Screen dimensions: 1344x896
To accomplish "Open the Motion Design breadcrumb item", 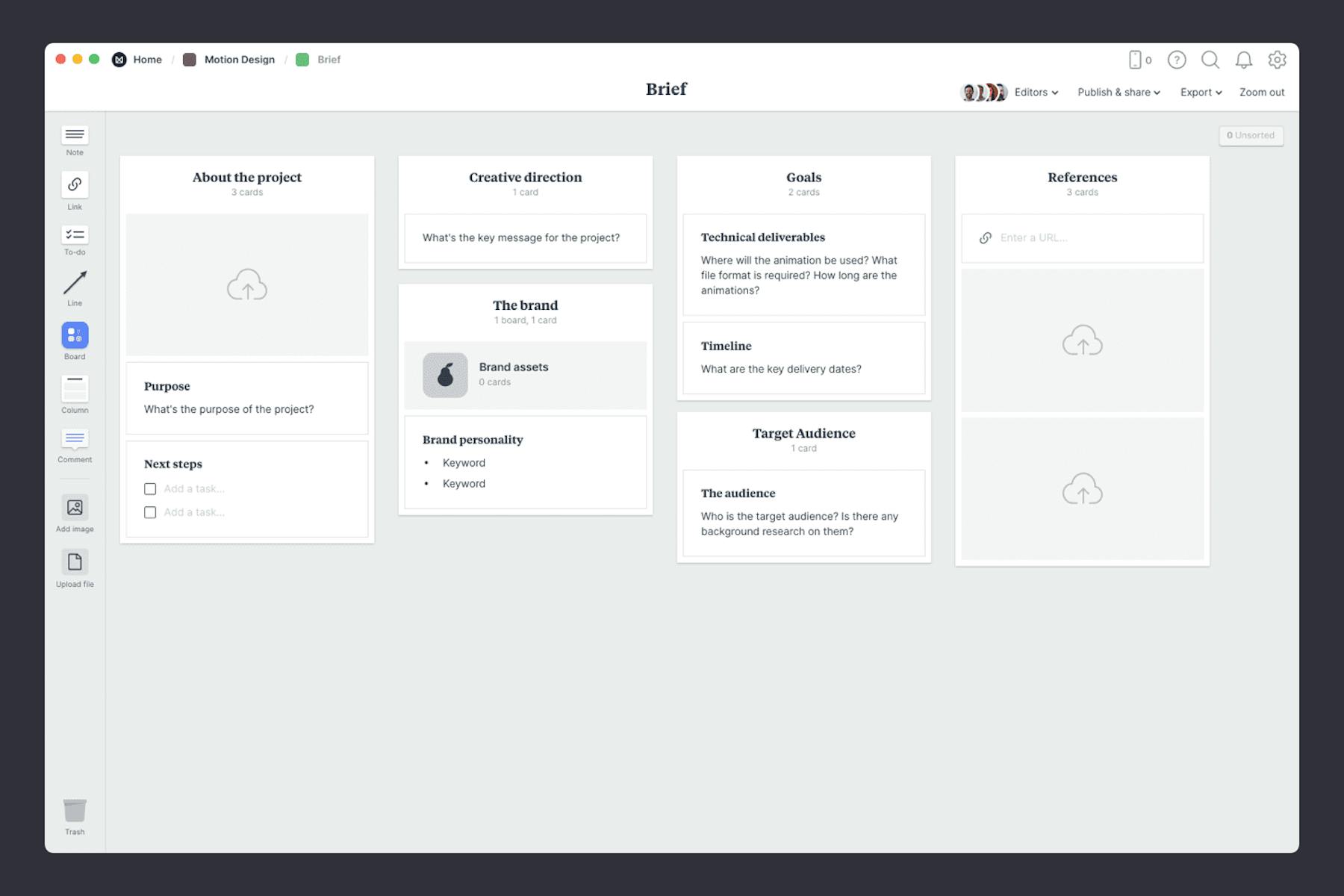I will 239,59.
